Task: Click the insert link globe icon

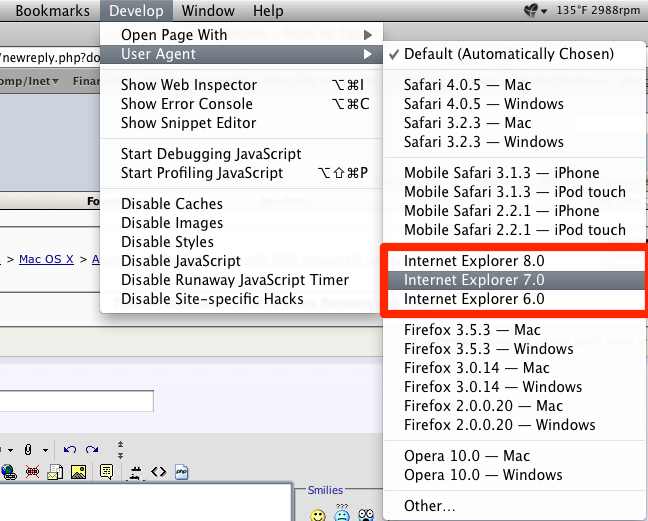Action: [x=9, y=472]
